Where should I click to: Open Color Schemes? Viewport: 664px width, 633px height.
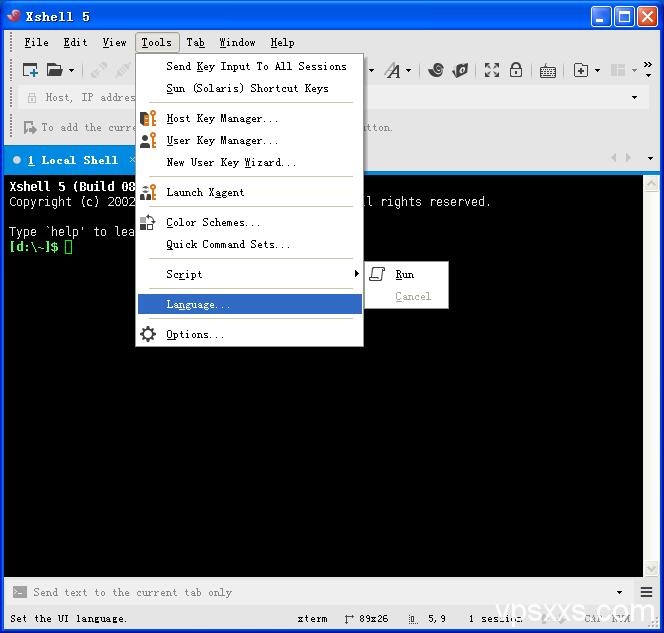click(250, 223)
